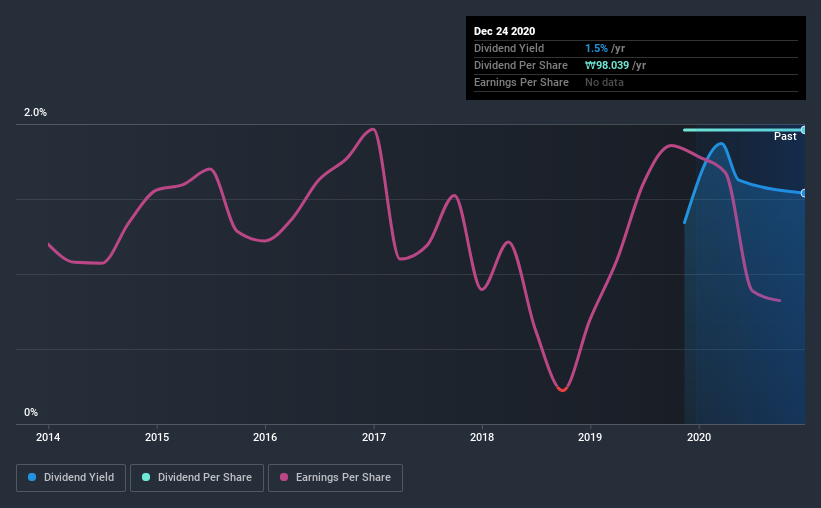
Task: Select the 2014 x-axis label
Action: [x=48, y=437]
